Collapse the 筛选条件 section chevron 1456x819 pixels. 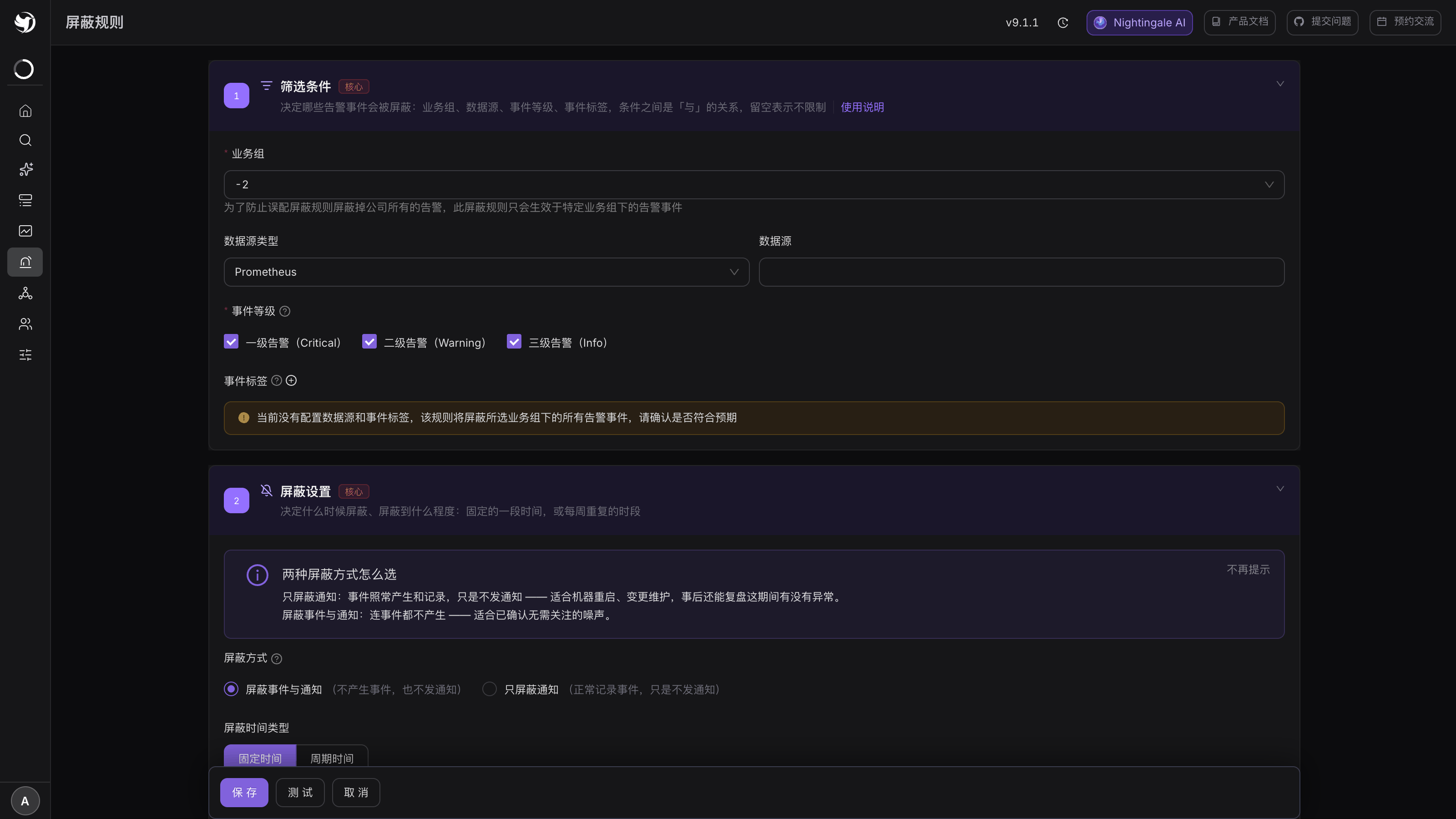[x=1280, y=84]
